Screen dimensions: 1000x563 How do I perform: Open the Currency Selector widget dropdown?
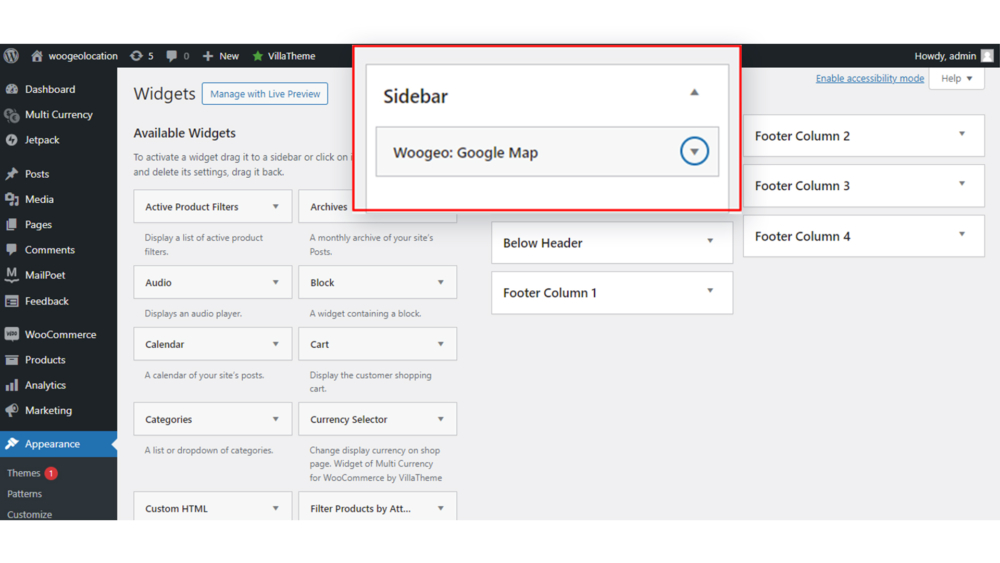(x=440, y=420)
